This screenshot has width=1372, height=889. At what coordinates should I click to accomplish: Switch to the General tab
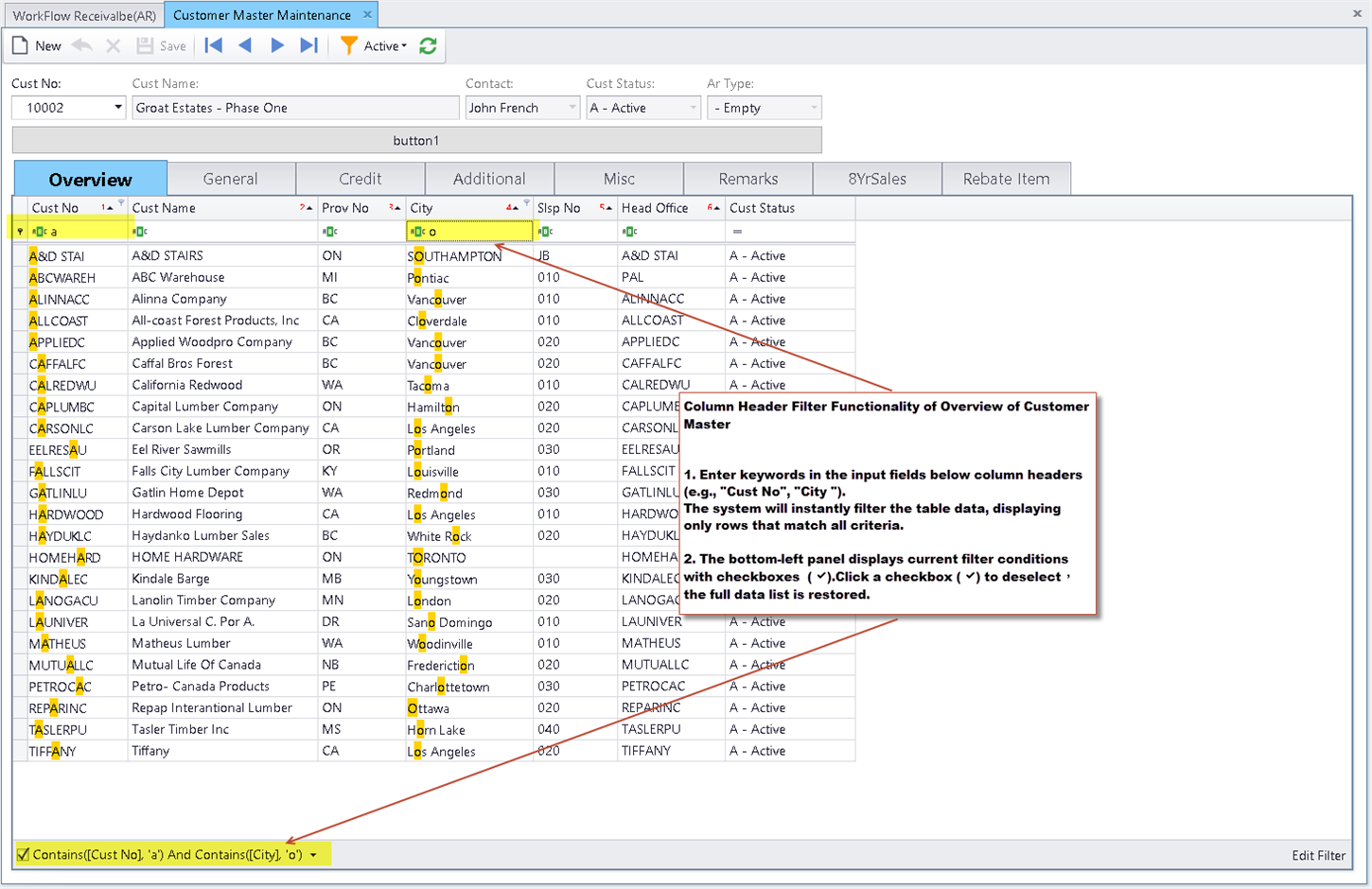coord(230,179)
